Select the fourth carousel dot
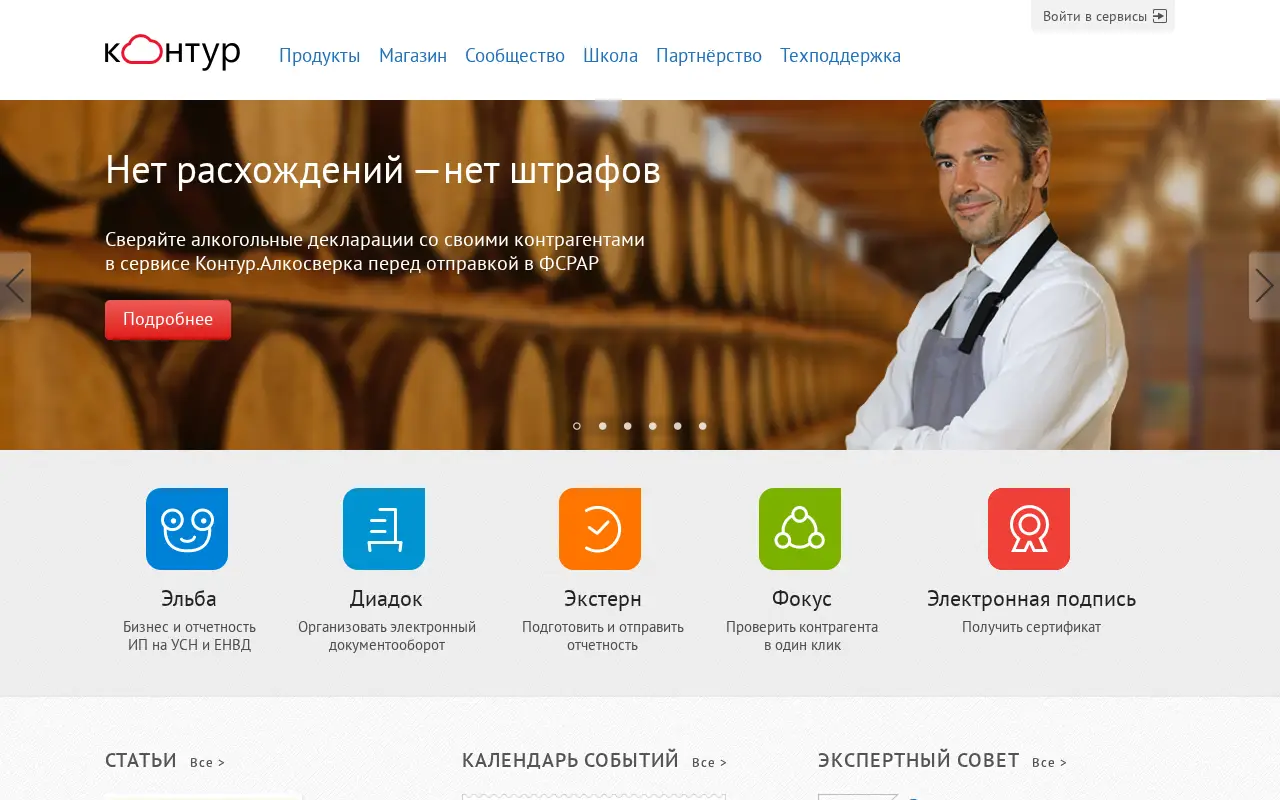The height and width of the screenshot is (800, 1280). pos(652,426)
